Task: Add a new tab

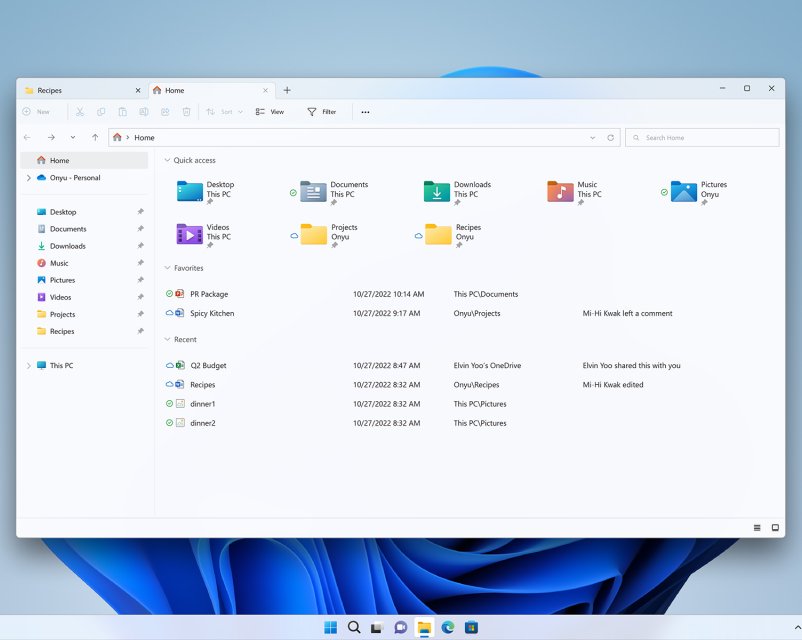Action: [287, 90]
